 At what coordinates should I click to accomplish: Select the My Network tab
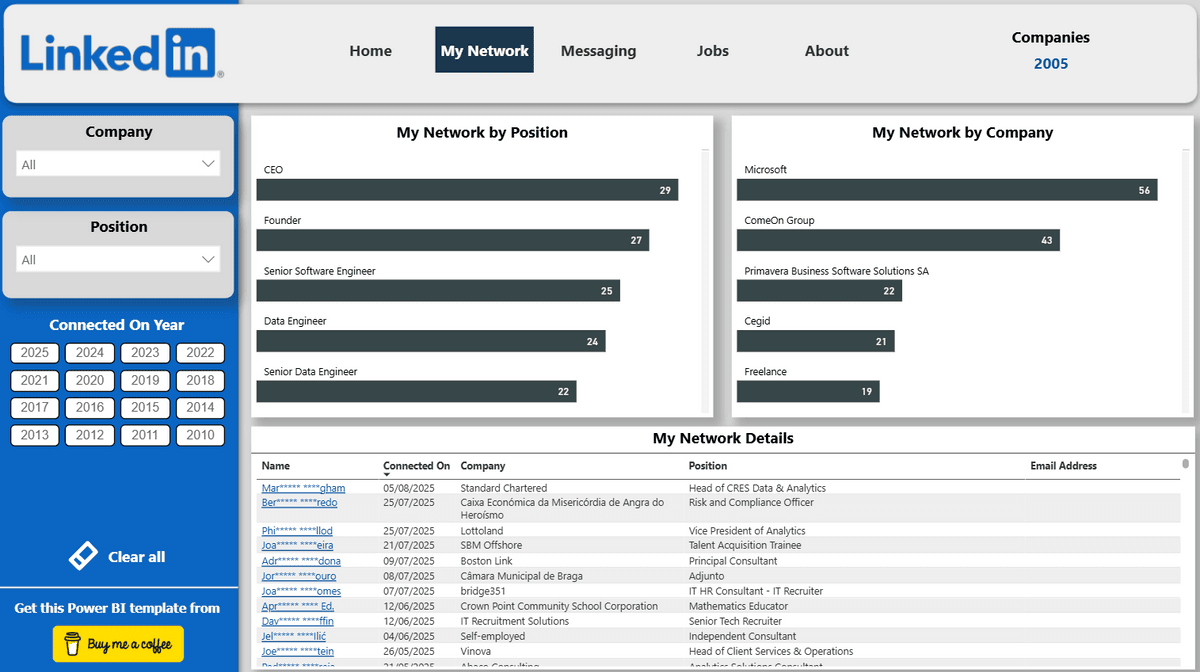click(x=485, y=50)
